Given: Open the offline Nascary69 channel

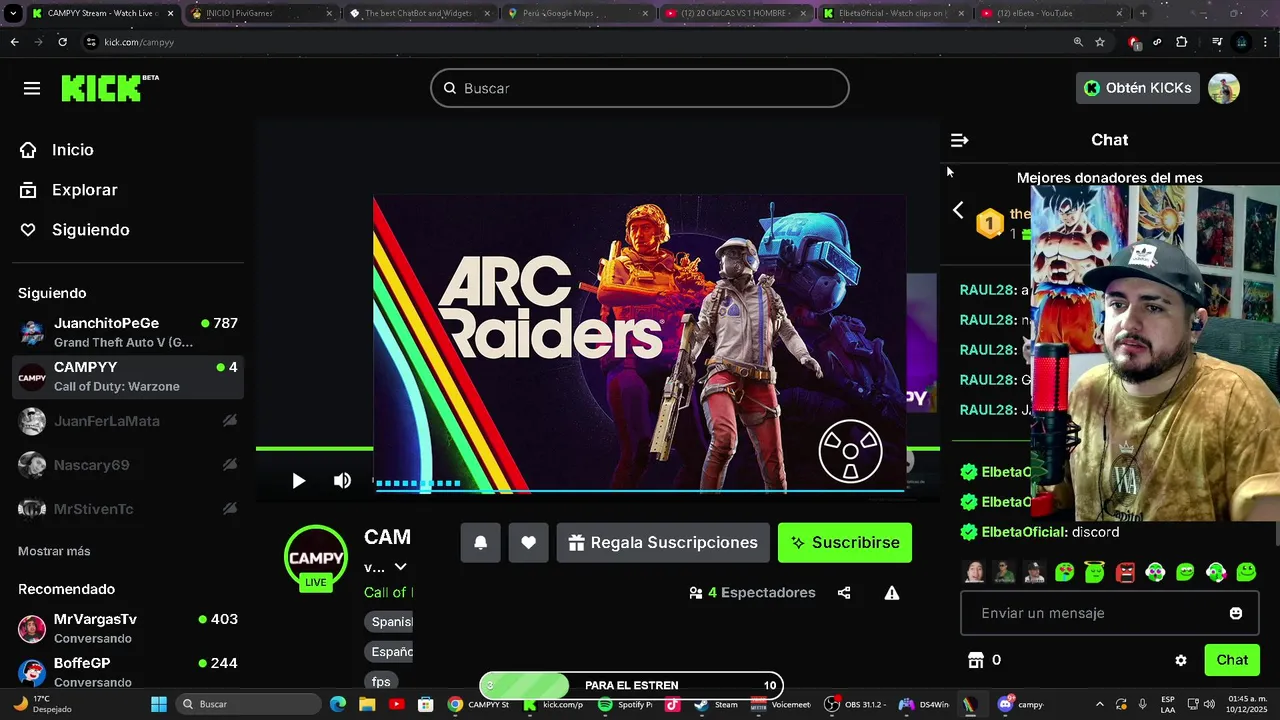Looking at the screenshot, I should tap(128, 465).
